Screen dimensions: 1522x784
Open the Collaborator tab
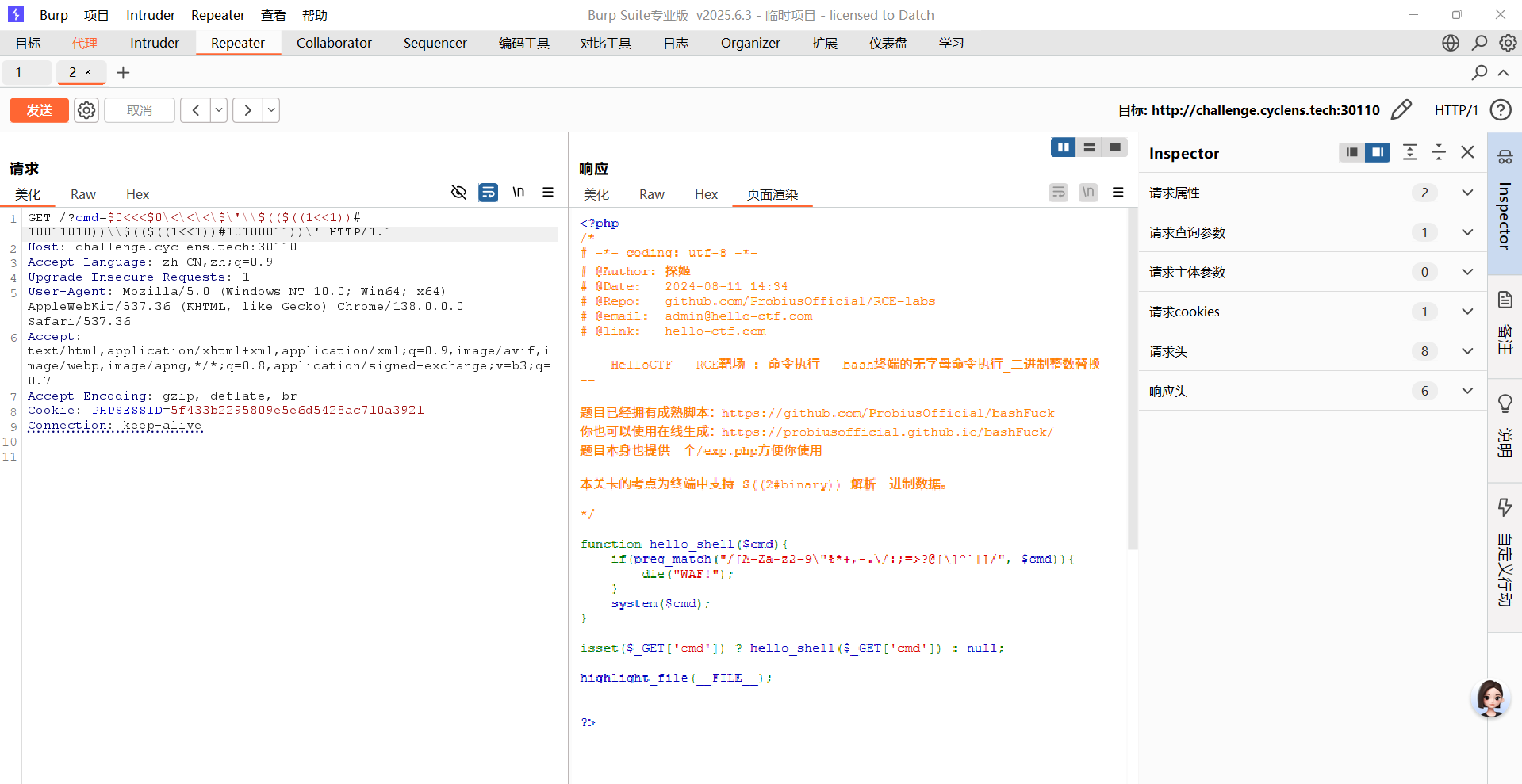point(334,43)
